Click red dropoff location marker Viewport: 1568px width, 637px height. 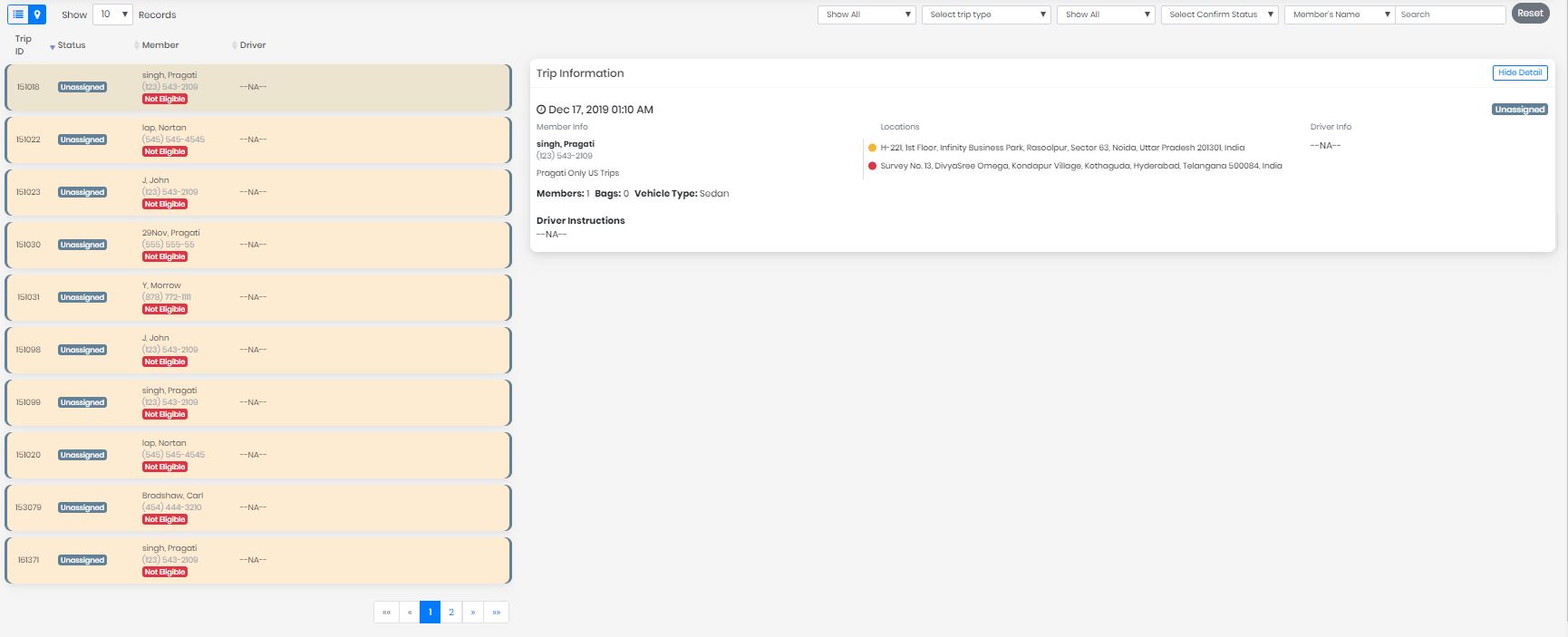pyautogui.click(x=872, y=166)
